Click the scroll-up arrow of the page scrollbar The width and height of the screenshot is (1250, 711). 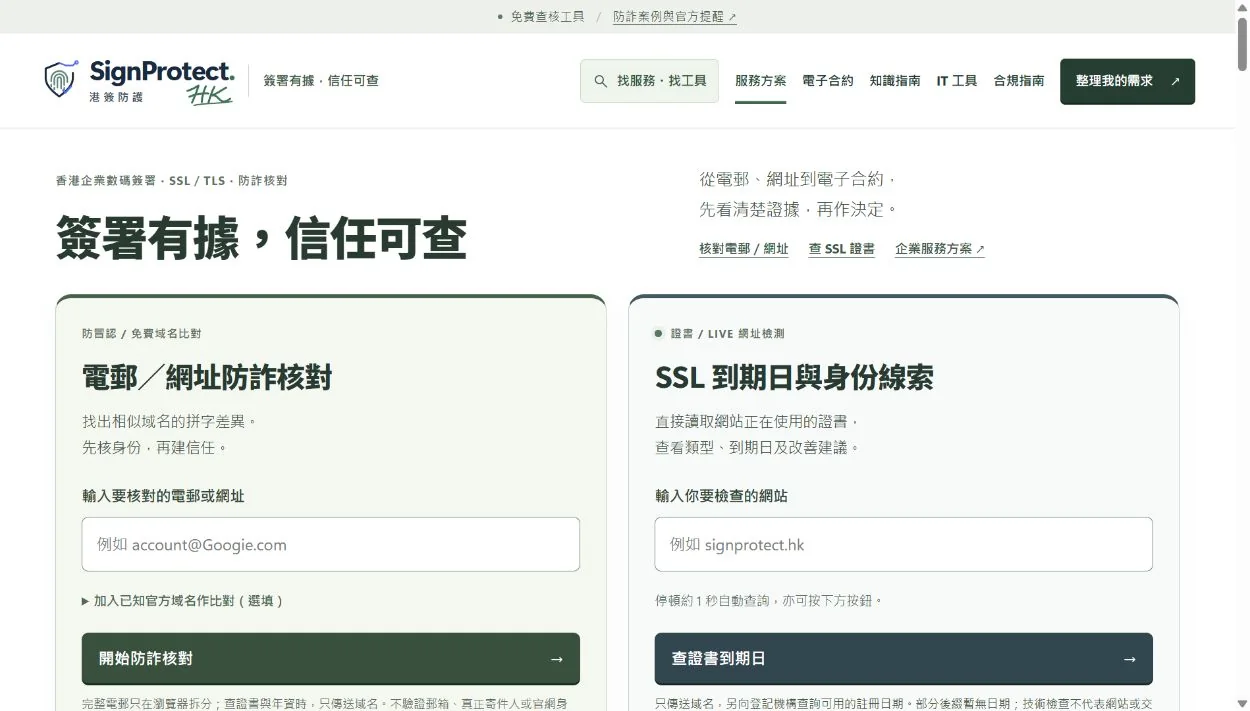[1242, 7]
